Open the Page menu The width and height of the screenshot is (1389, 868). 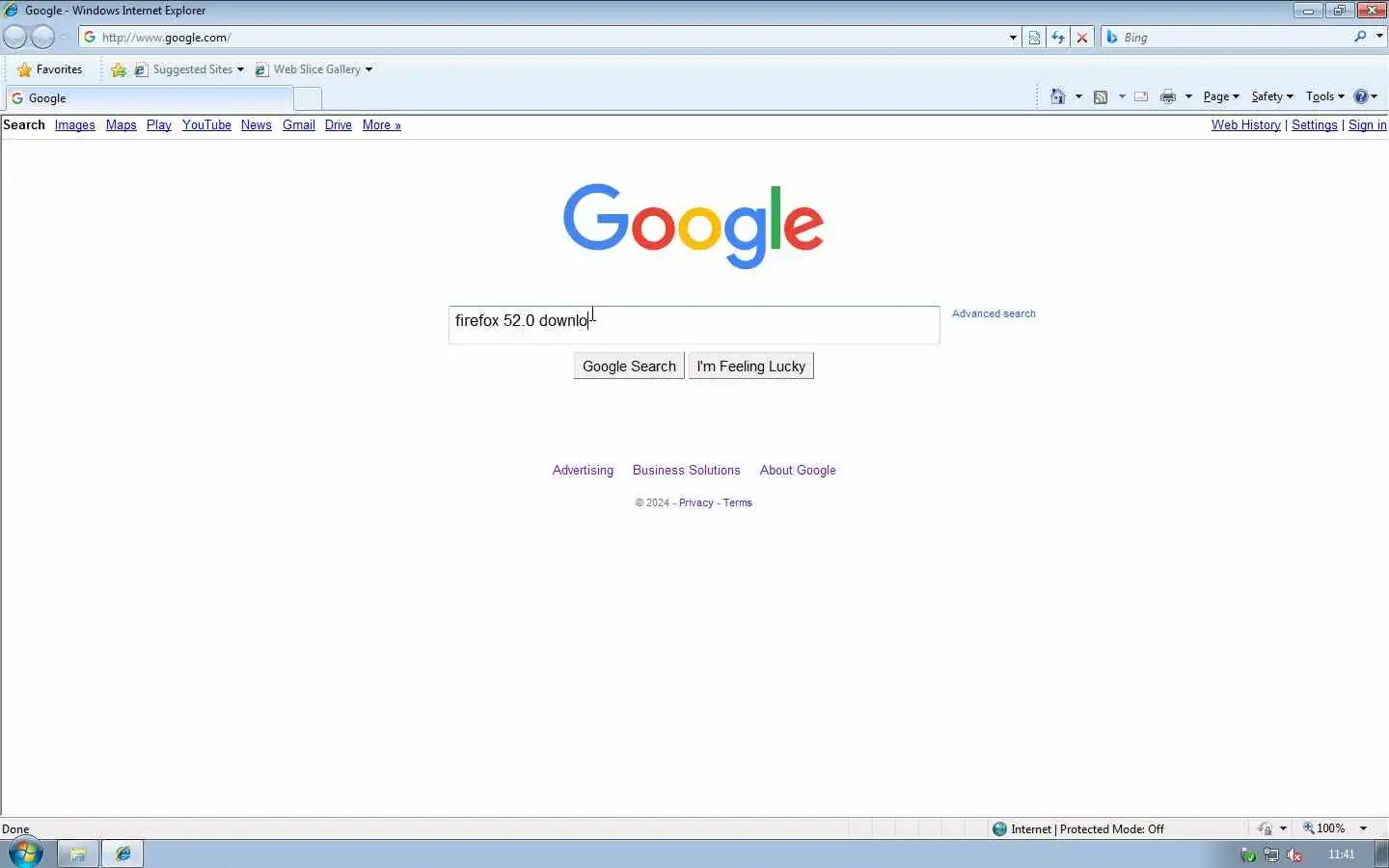1221,96
